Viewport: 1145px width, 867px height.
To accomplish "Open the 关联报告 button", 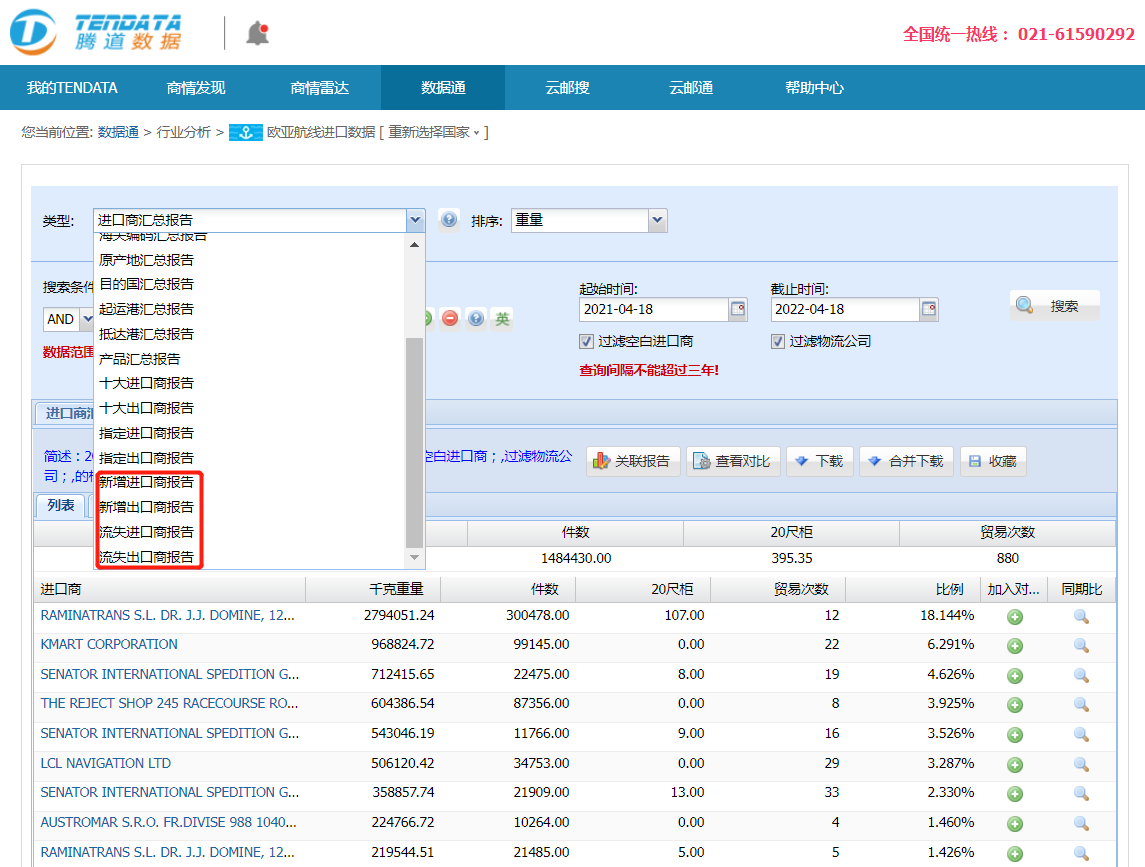I will click(633, 461).
